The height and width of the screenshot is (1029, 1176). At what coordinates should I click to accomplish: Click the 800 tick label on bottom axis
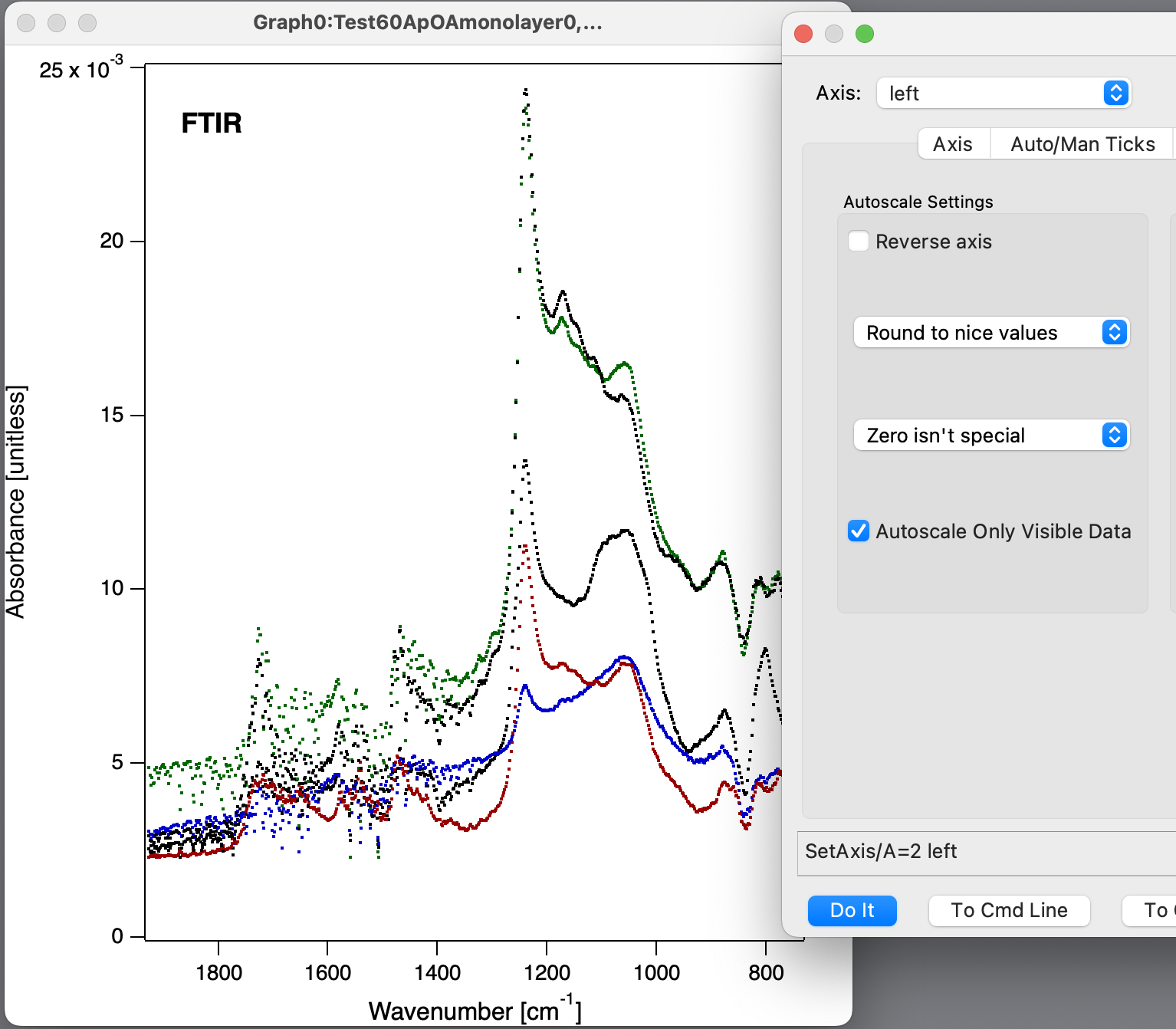[766, 973]
